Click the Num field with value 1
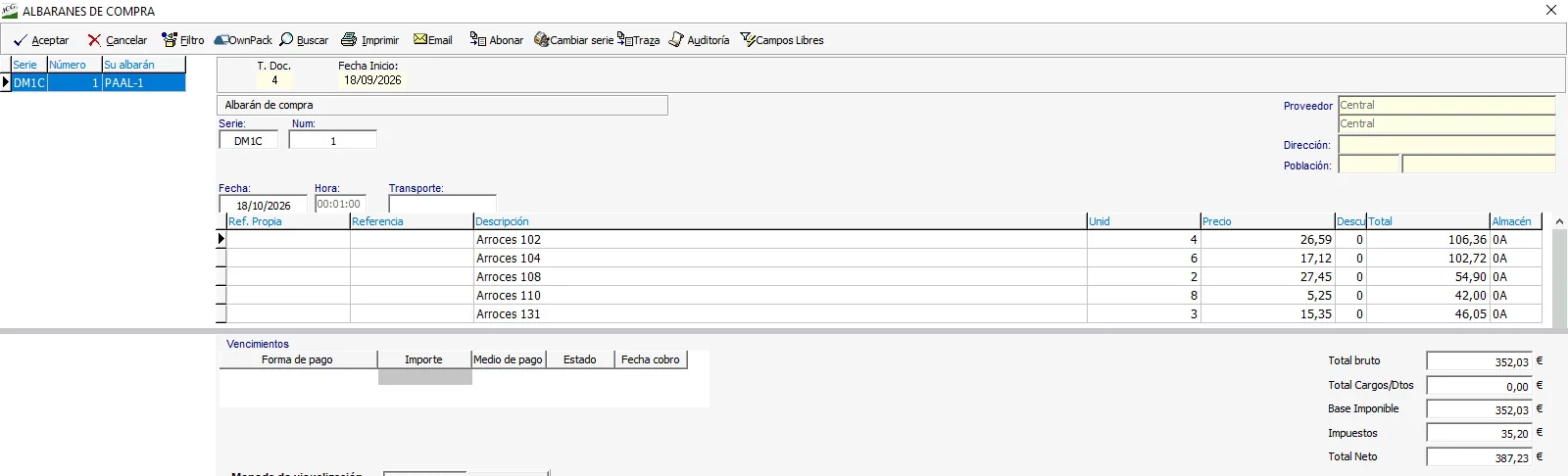Image resolution: width=1568 pixels, height=476 pixels. [x=333, y=141]
